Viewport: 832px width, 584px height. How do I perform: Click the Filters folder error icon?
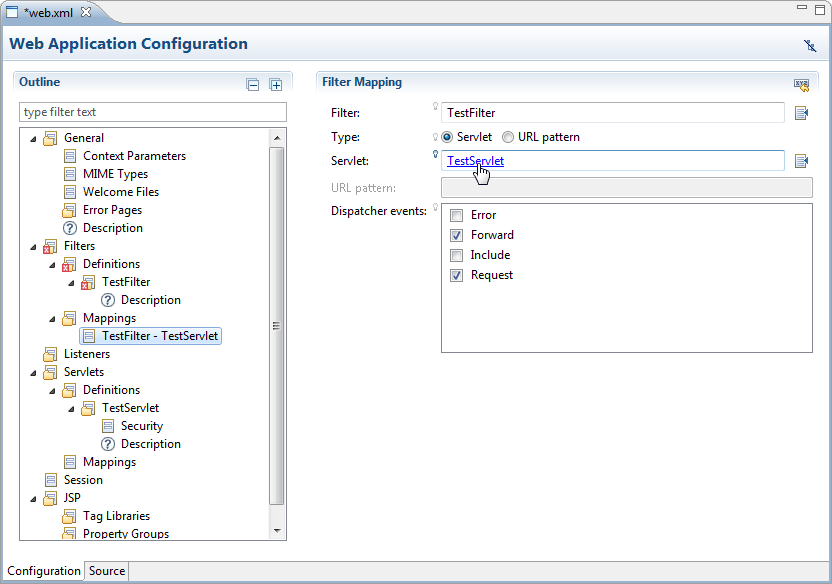[x=50, y=246]
